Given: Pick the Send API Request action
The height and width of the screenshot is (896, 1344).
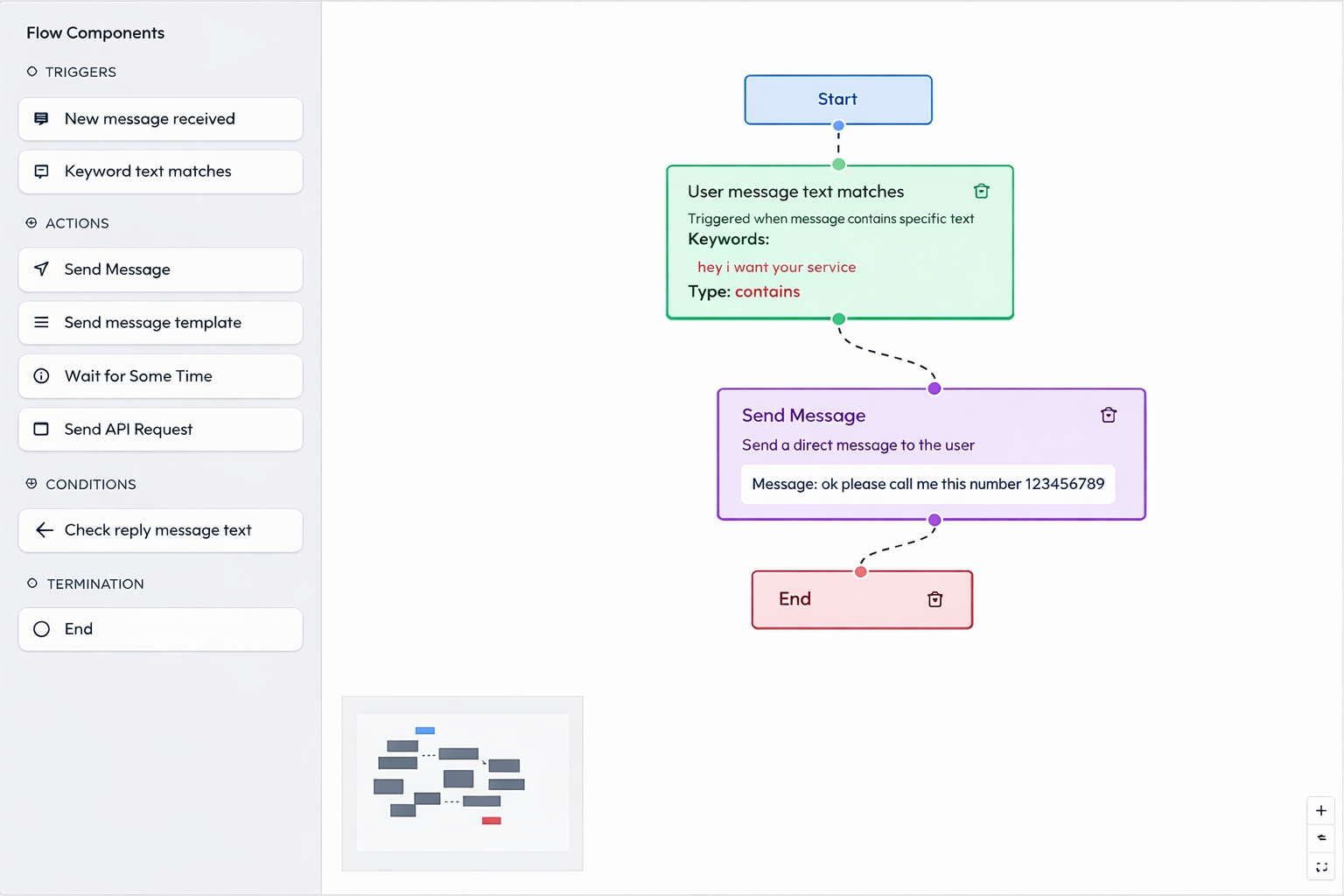Looking at the screenshot, I should pyautogui.click(x=160, y=430).
